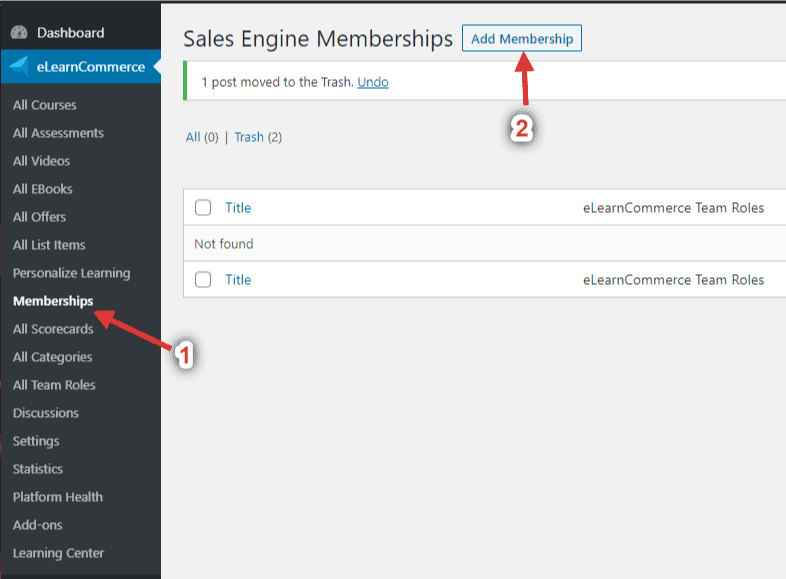
Task: Undo the move to Trash
Action: click(x=372, y=82)
